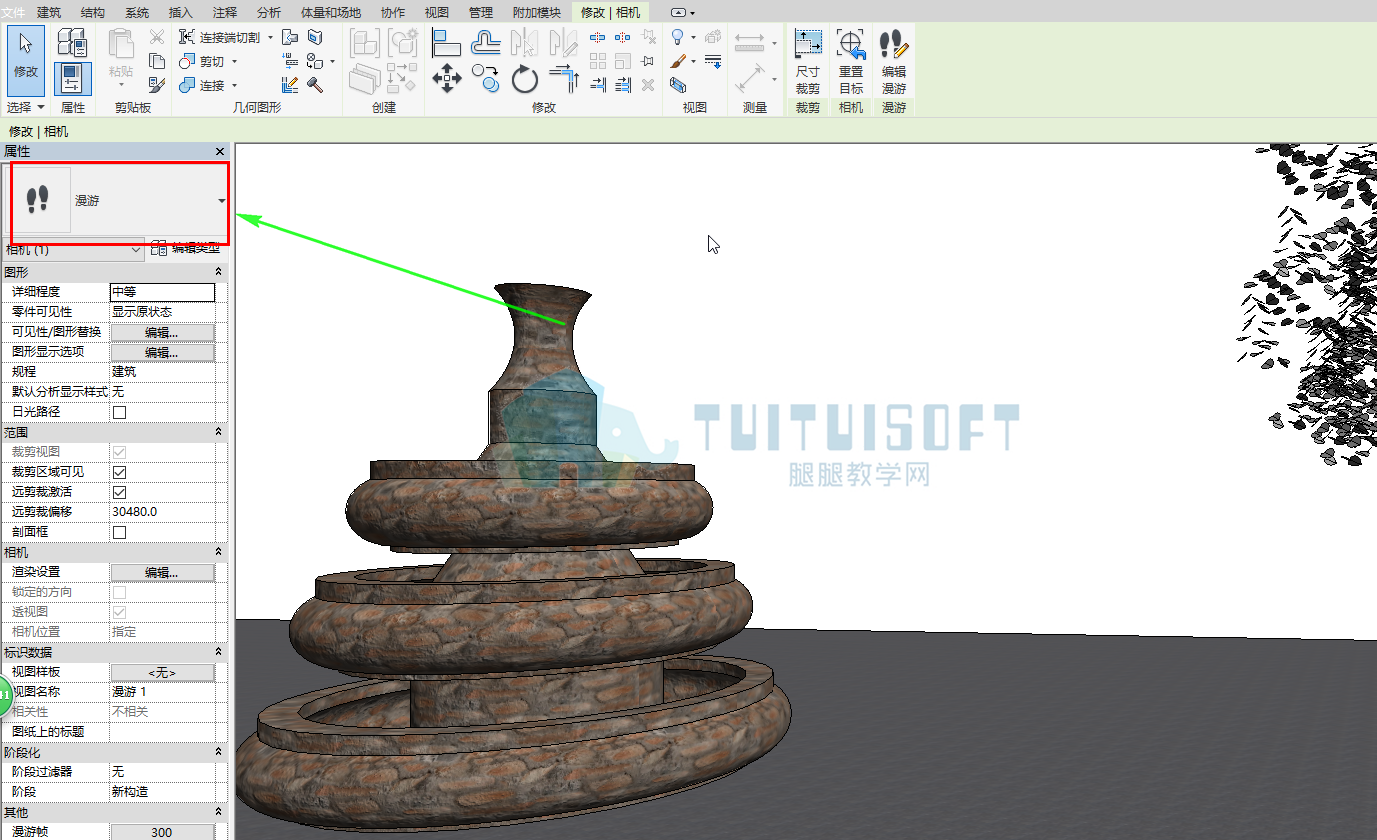
Task: Close the 属性 properties panel
Action: click(x=220, y=151)
